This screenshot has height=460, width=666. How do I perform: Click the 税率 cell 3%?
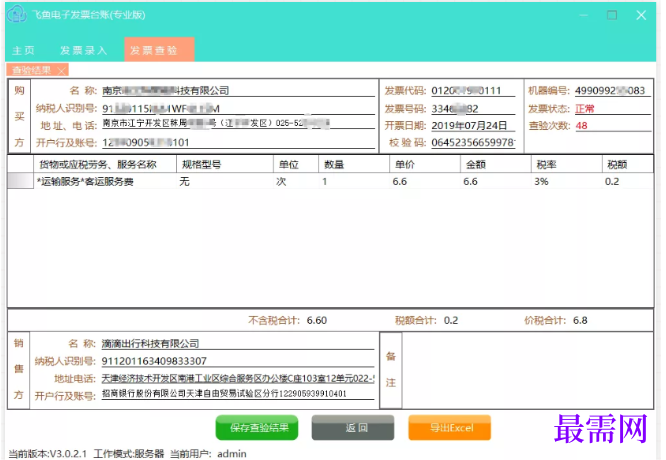coord(567,181)
